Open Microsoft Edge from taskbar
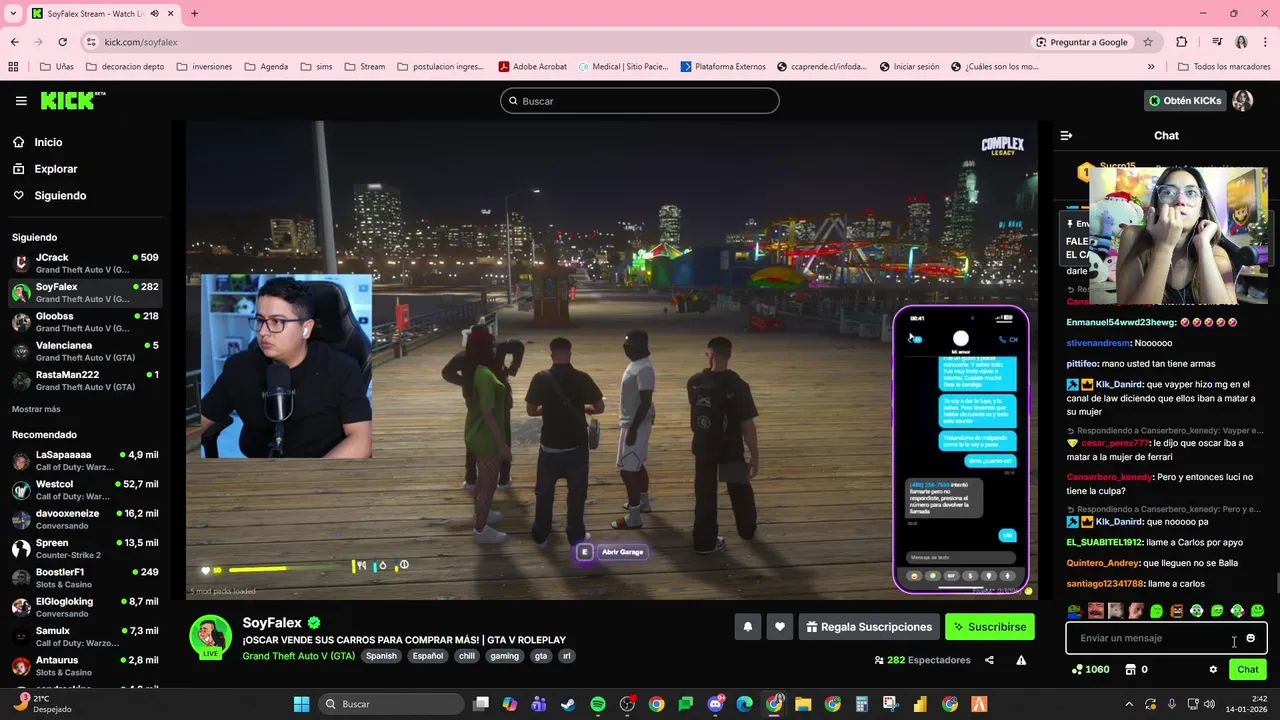 [x=744, y=704]
